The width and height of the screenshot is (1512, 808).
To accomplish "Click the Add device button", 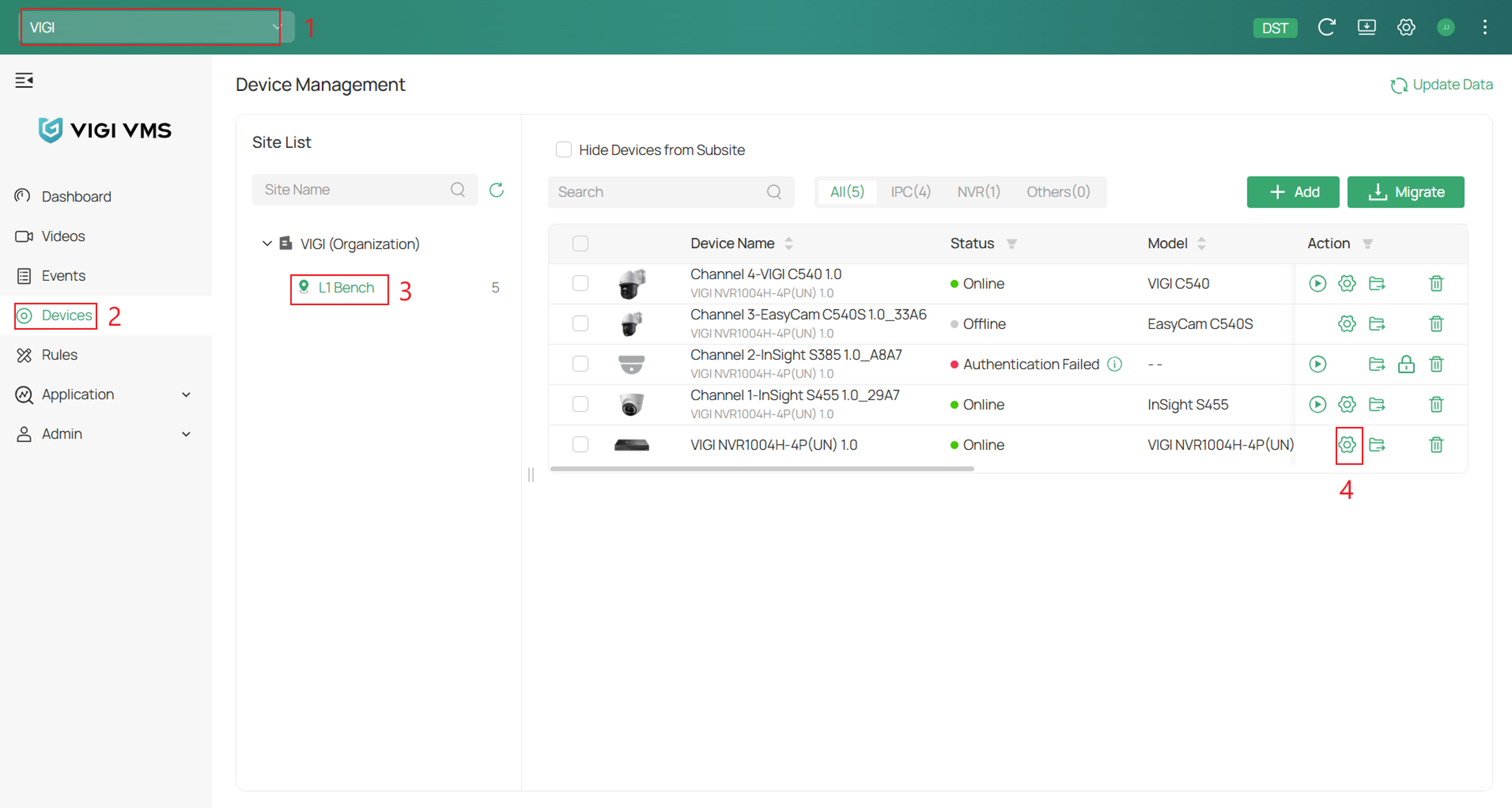I will (x=1293, y=192).
